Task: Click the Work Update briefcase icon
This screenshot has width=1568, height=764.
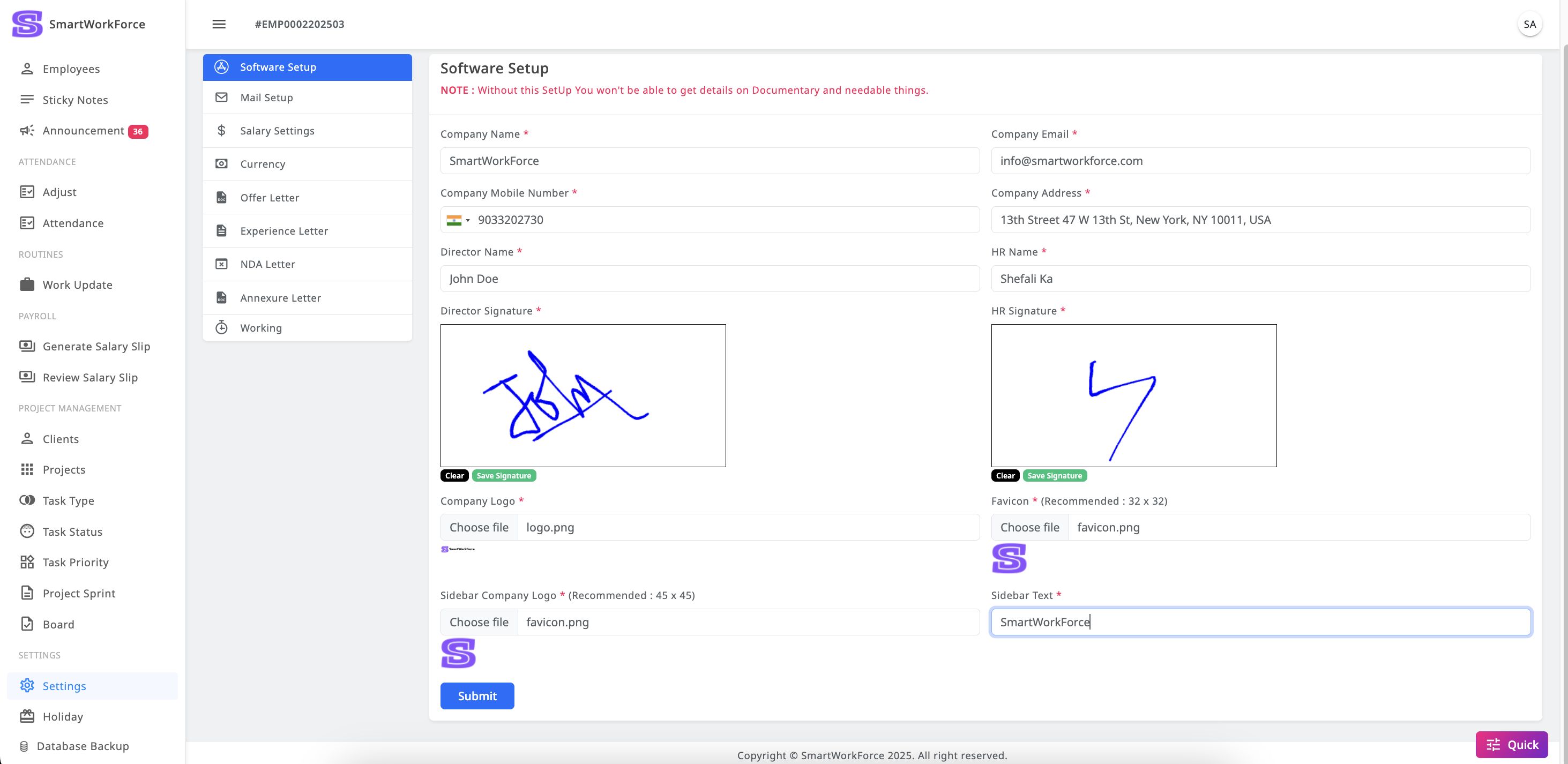Action: (27, 285)
